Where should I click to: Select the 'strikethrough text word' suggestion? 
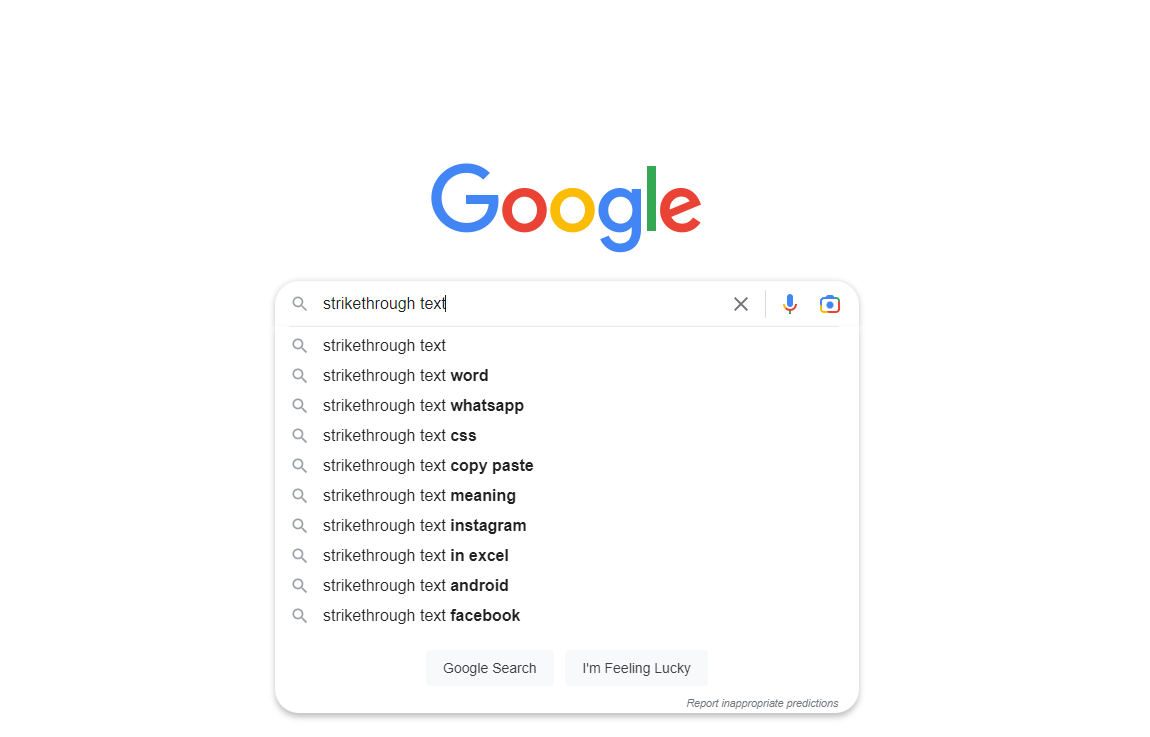pos(566,375)
